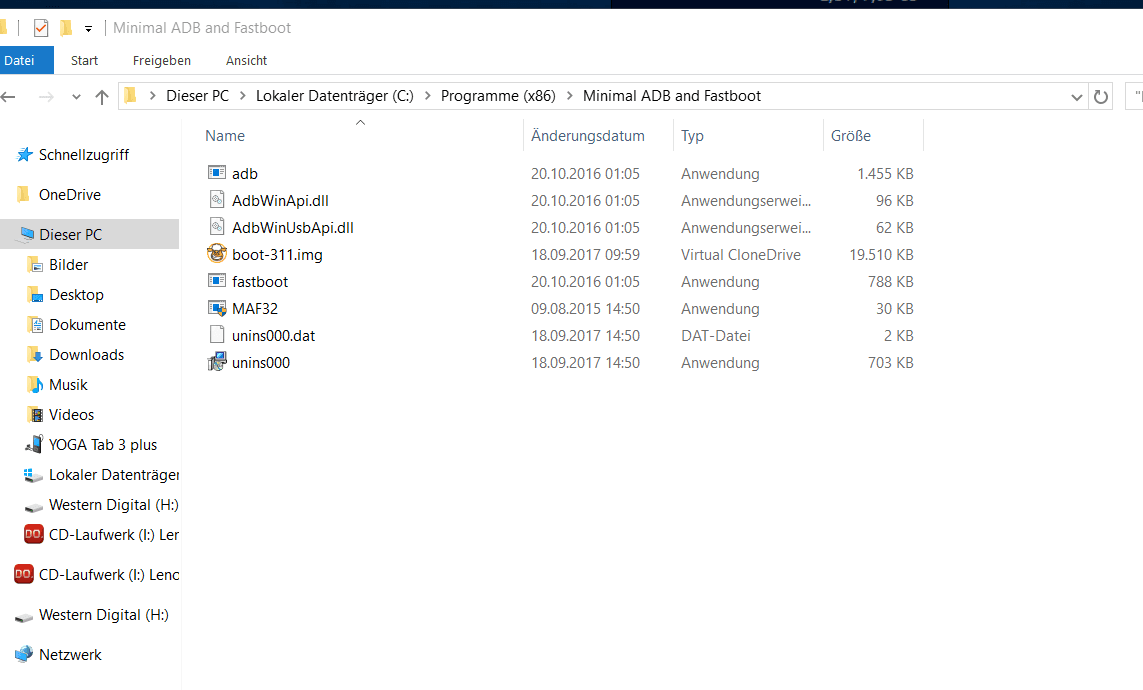Expand chevron before Dieser PC in breadcrumb

(x=152, y=95)
